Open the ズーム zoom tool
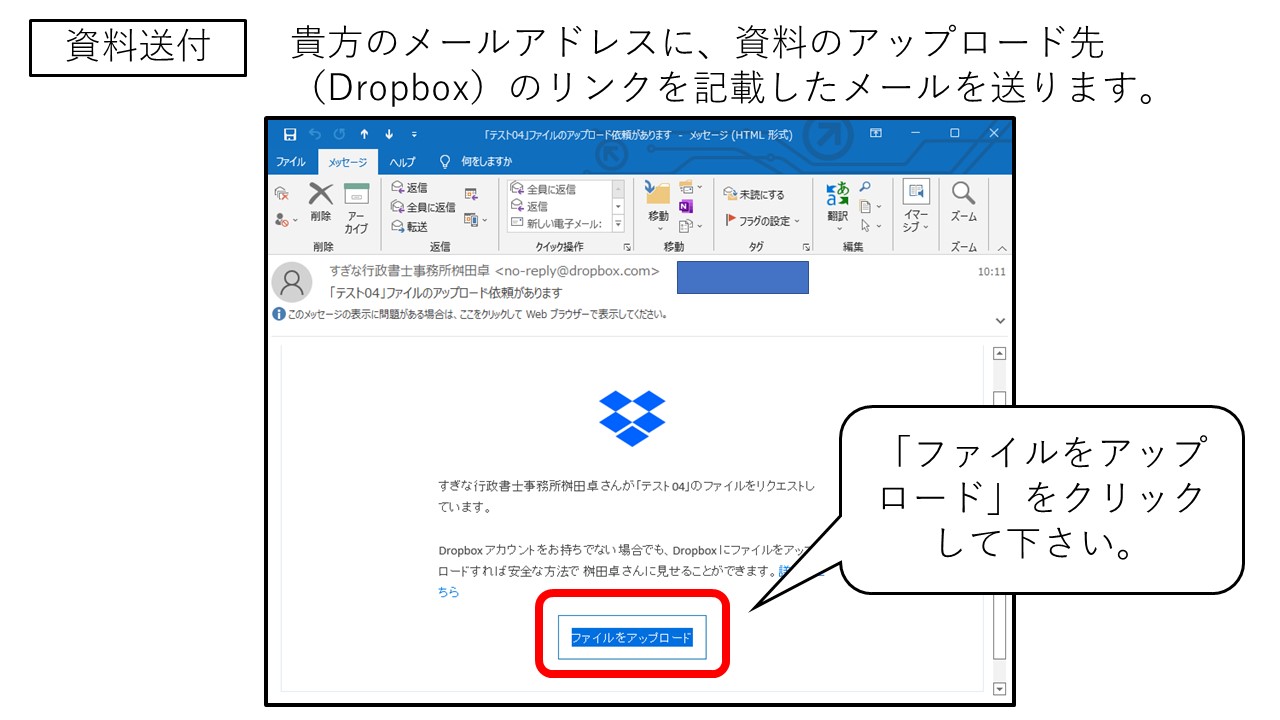Viewport: 1280px width, 720px height. tap(963, 201)
